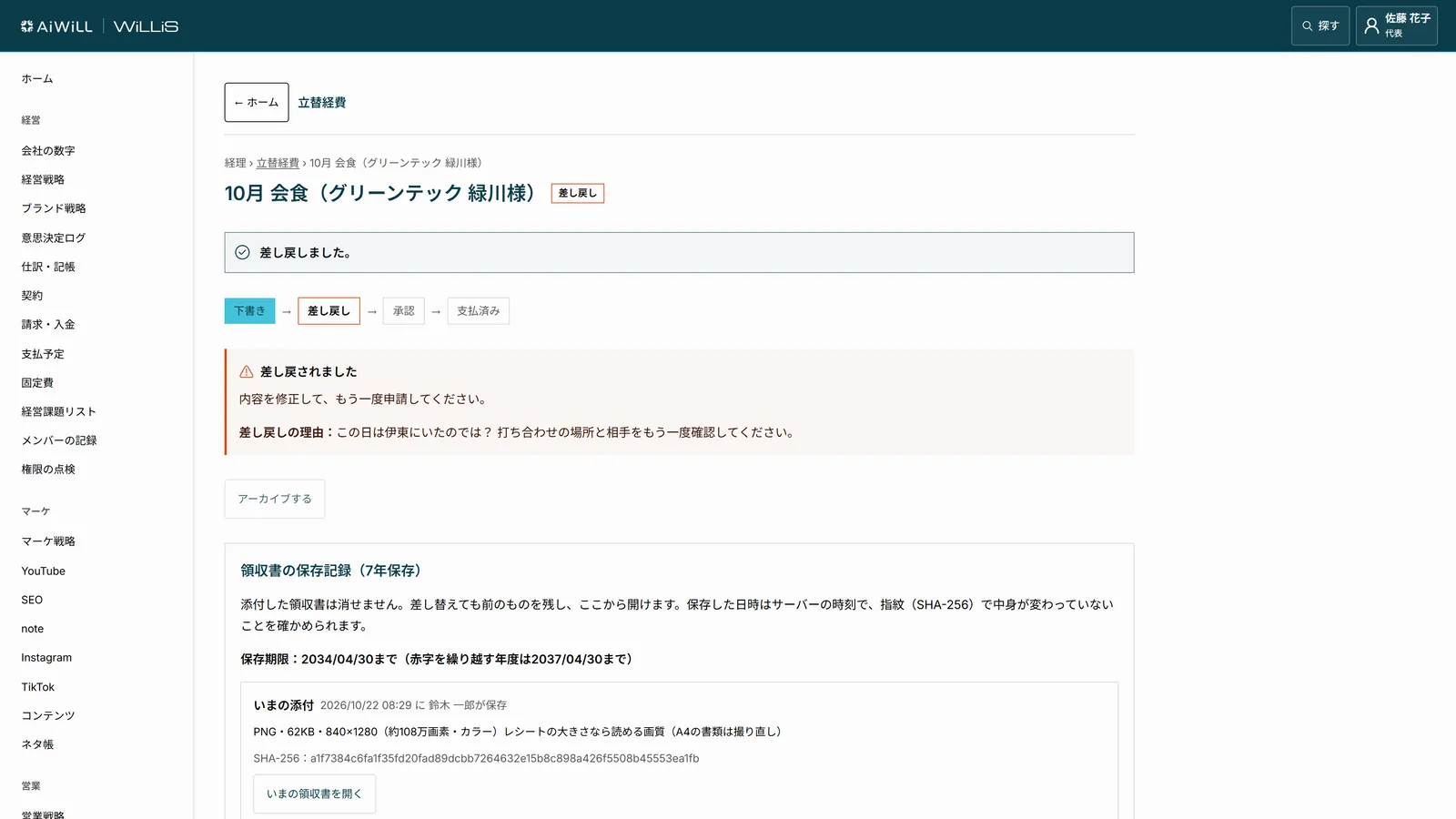Select ブランド戦略 sidebar item
This screenshot has height=819, width=1456.
coord(54,208)
